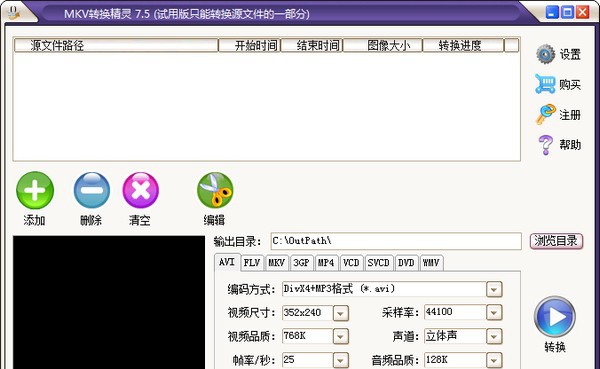Switch to the DVD format tab

click(406, 263)
